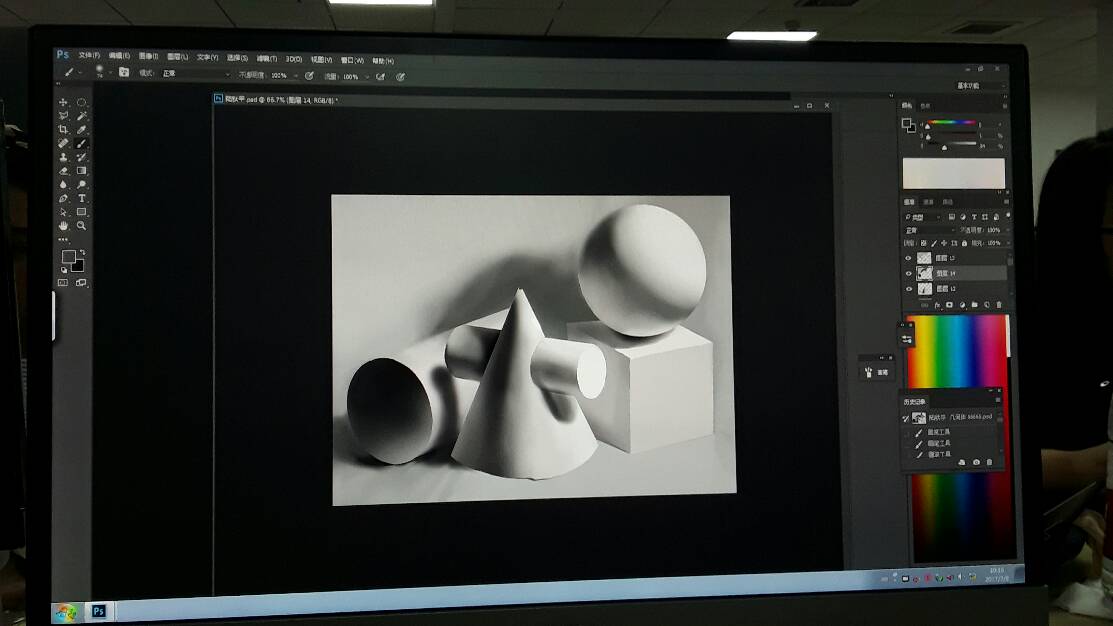1113x626 pixels.
Task: Open layer blend mode dropdown
Action: [x=929, y=230]
